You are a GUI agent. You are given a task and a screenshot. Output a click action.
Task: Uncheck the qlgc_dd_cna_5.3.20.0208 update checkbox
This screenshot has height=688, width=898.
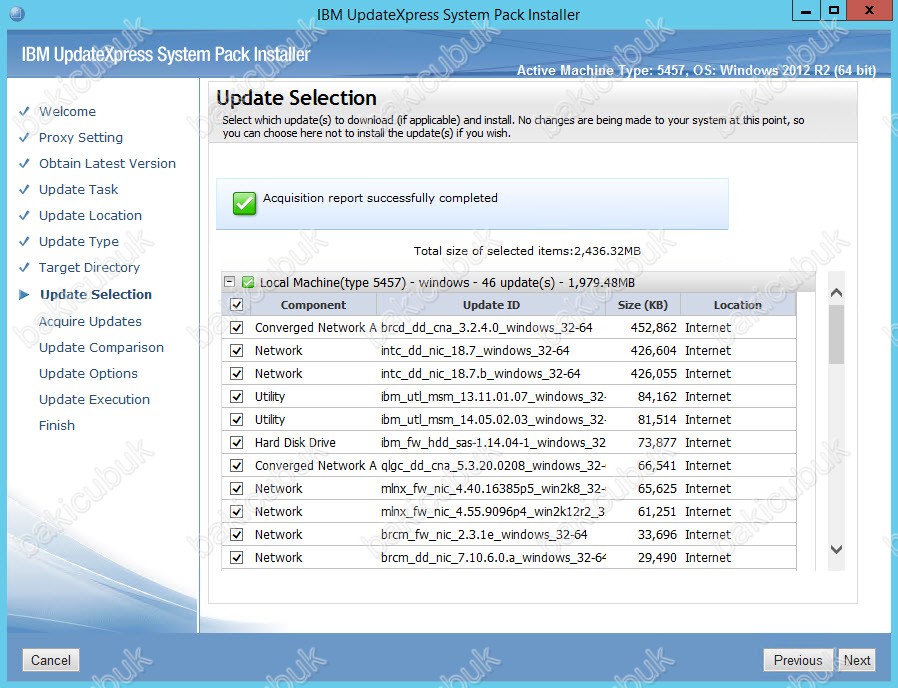(237, 465)
